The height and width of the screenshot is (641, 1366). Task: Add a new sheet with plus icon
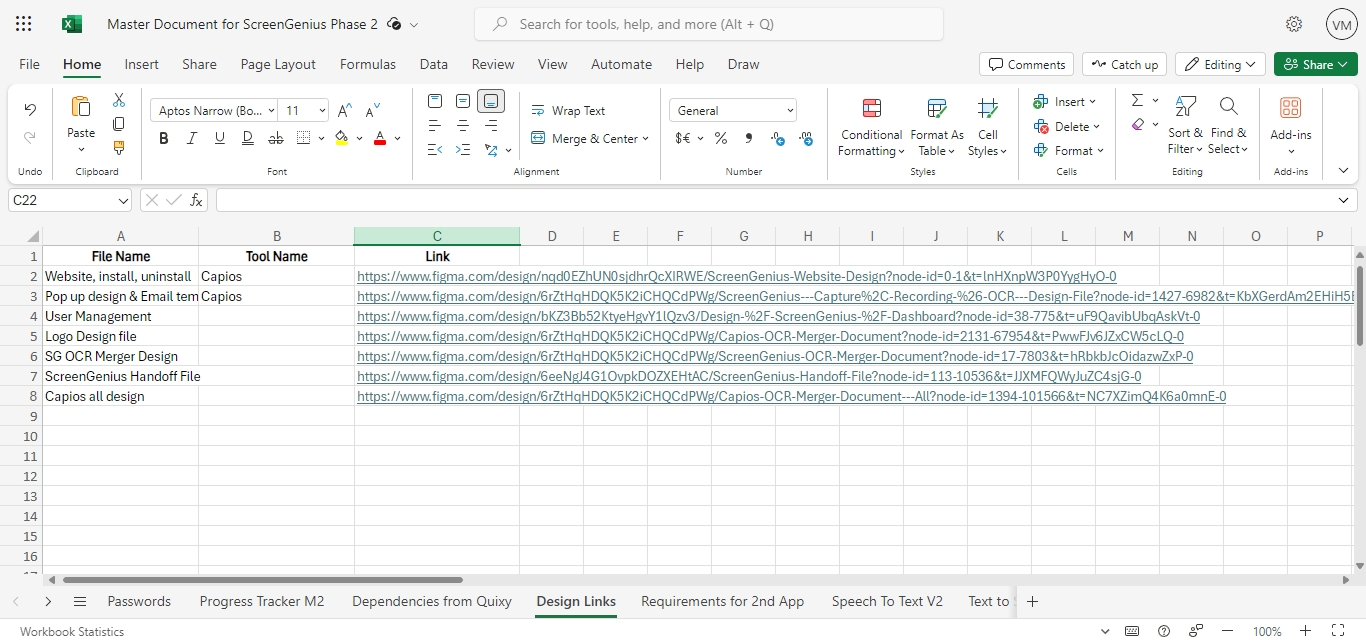coord(1033,601)
